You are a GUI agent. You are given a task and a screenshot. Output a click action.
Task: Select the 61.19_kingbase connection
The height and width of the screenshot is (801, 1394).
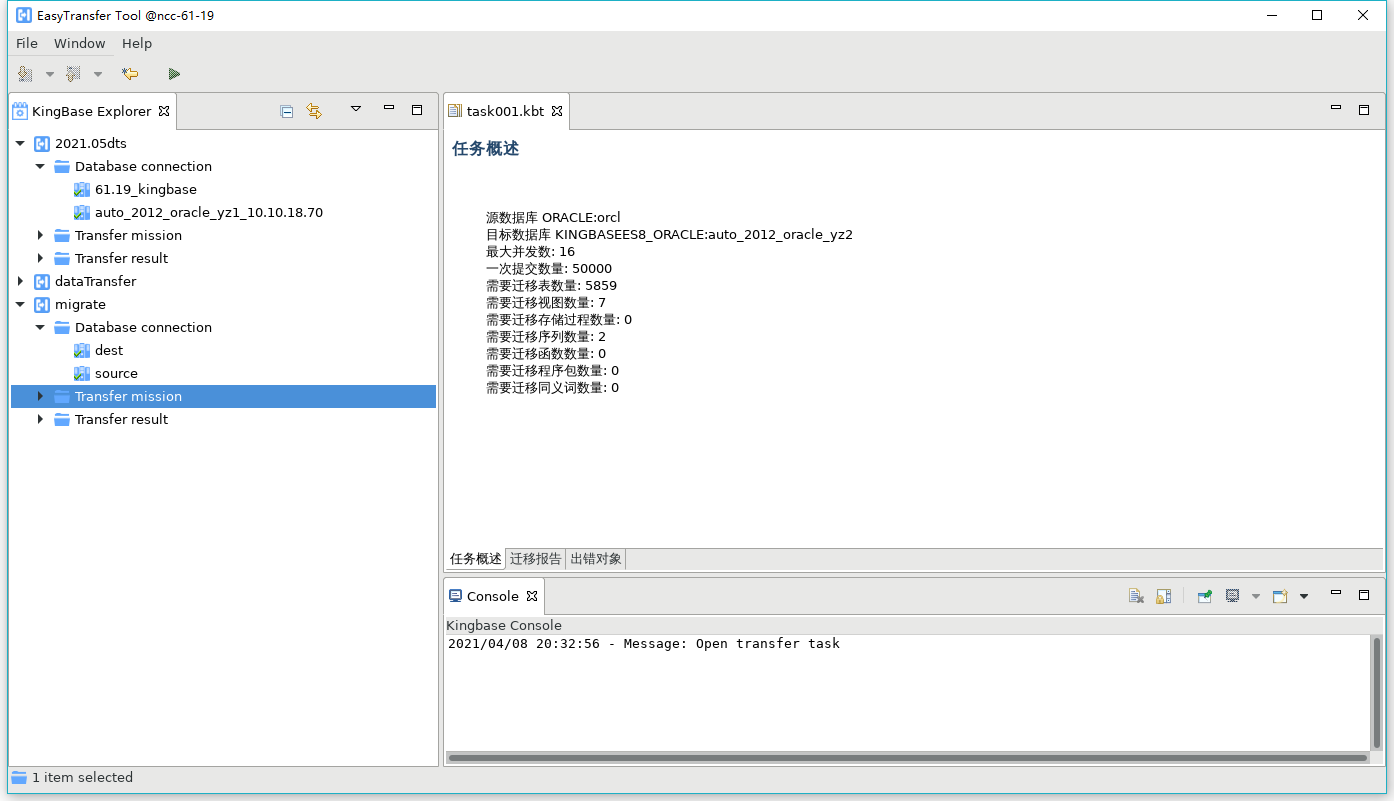146,190
